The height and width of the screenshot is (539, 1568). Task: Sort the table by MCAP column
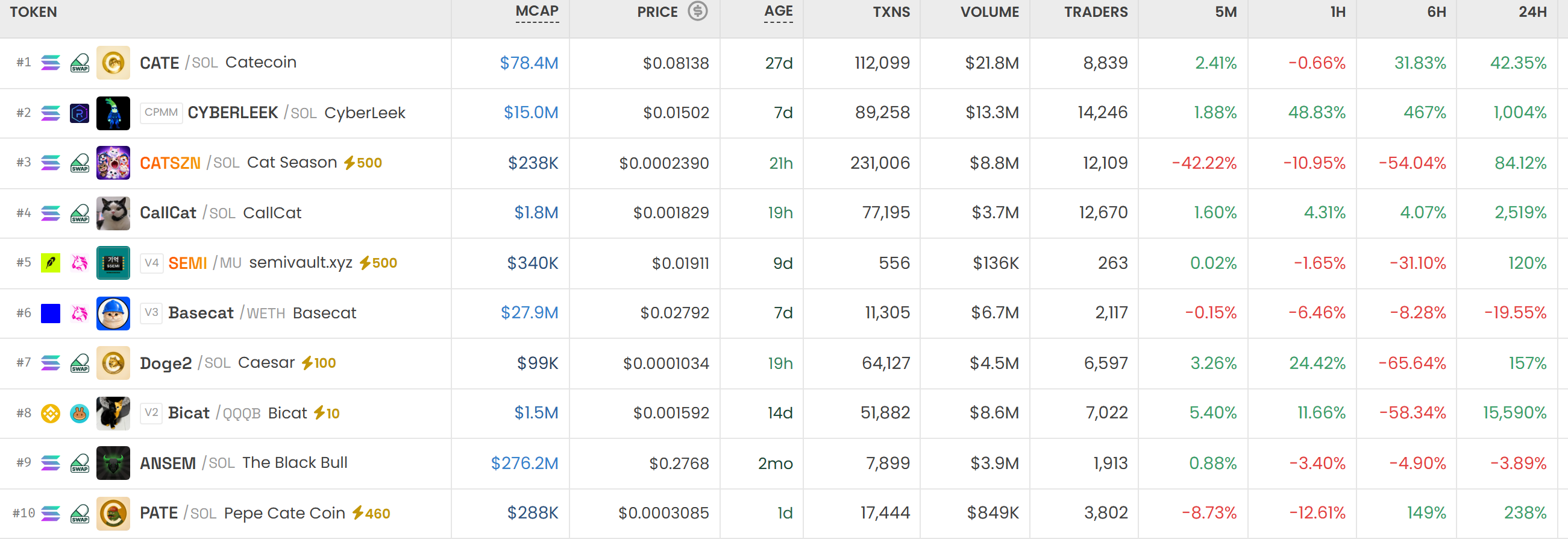537,11
